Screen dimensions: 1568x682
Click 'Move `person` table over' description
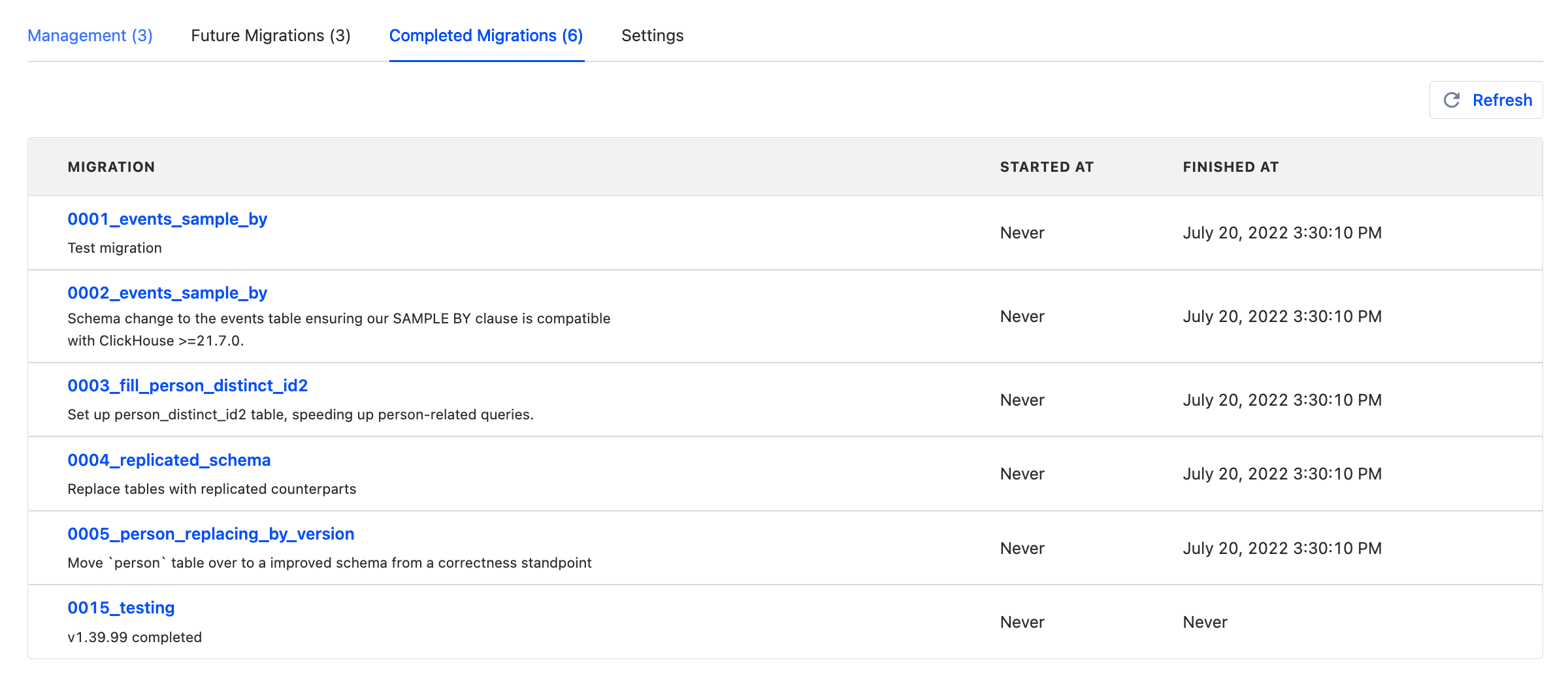point(329,563)
